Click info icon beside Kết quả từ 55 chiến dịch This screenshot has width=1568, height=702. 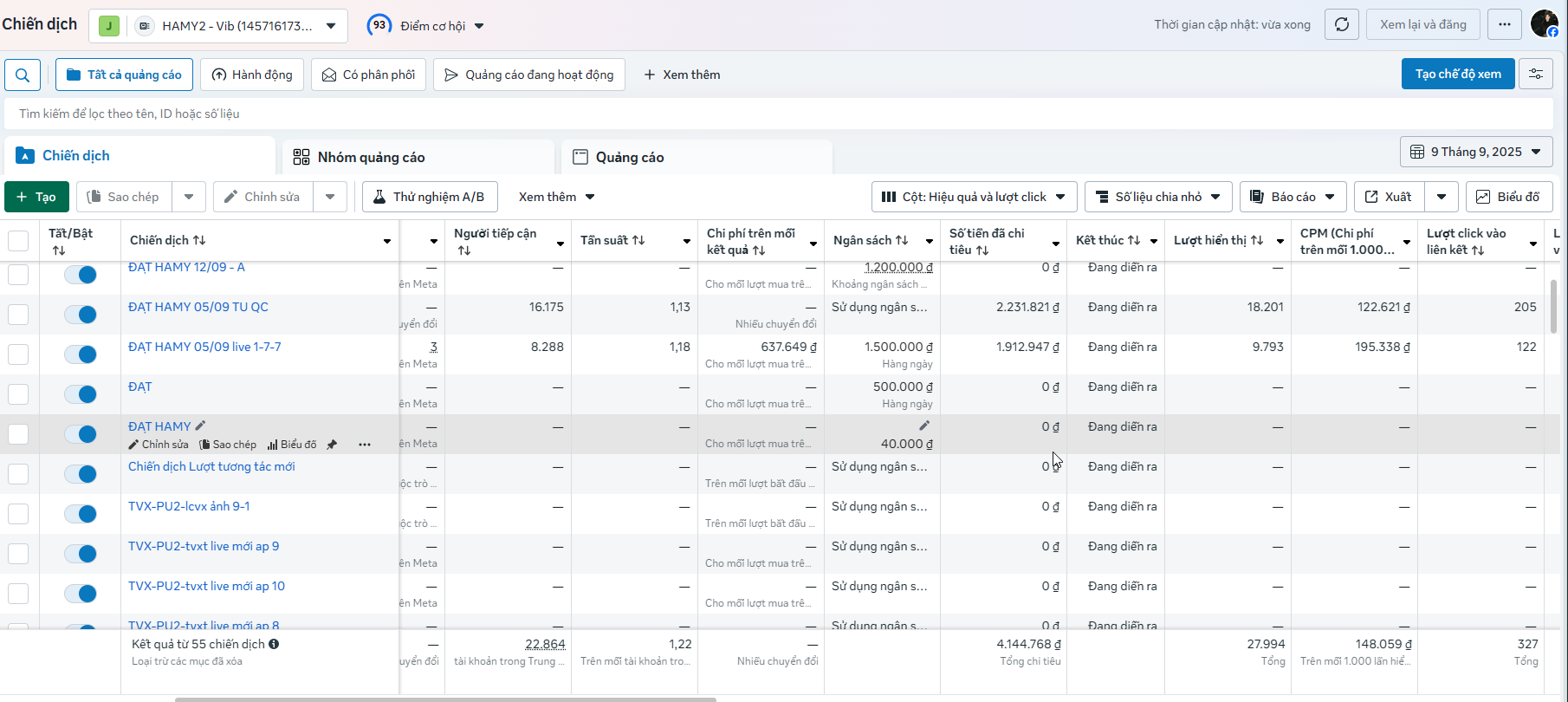coord(274,644)
